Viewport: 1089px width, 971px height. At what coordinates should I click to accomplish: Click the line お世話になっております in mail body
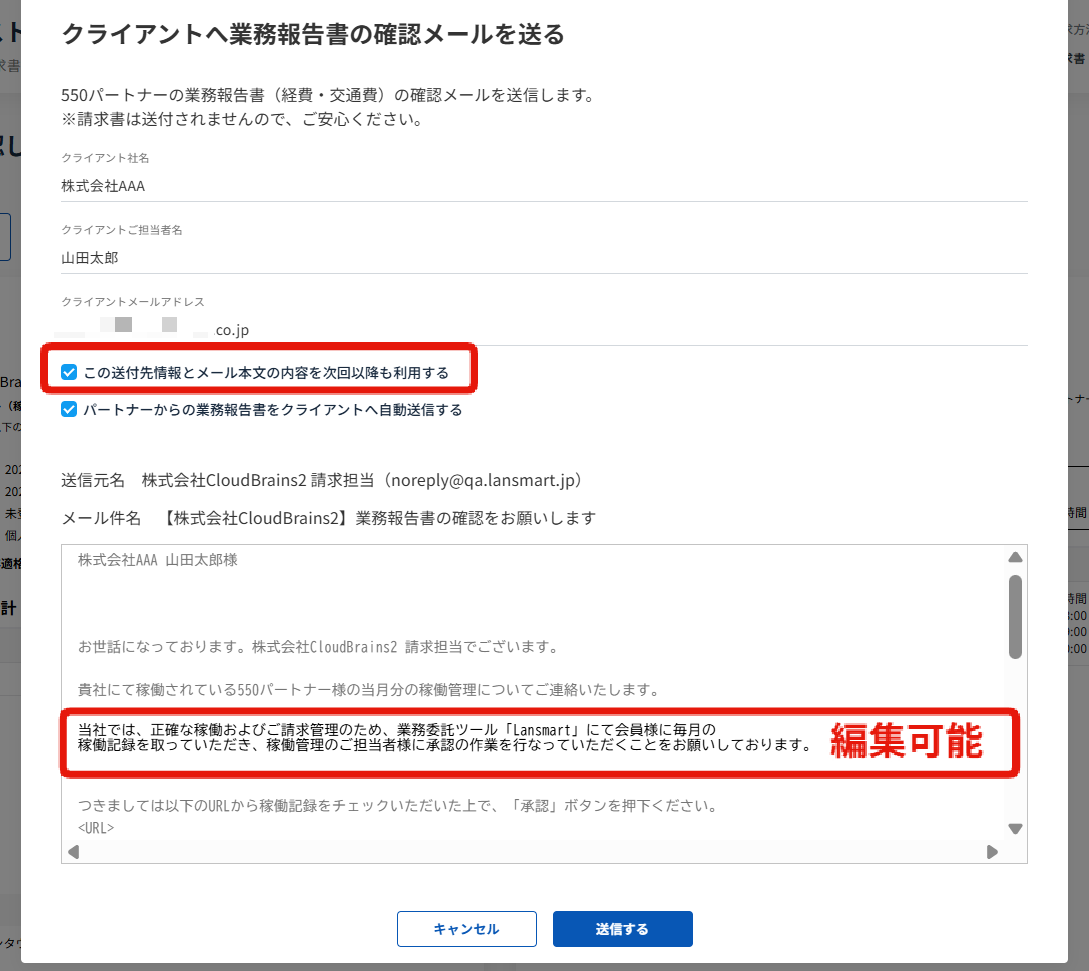(x=319, y=647)
